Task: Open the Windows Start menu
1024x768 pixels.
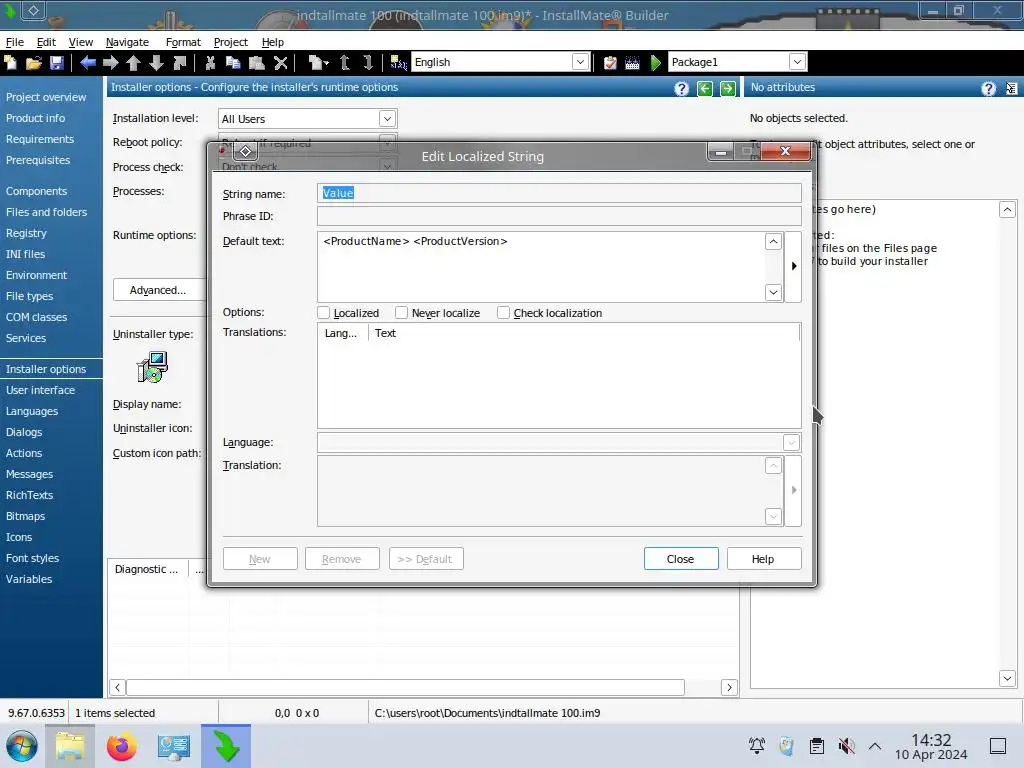Action: tap(22, 746)
